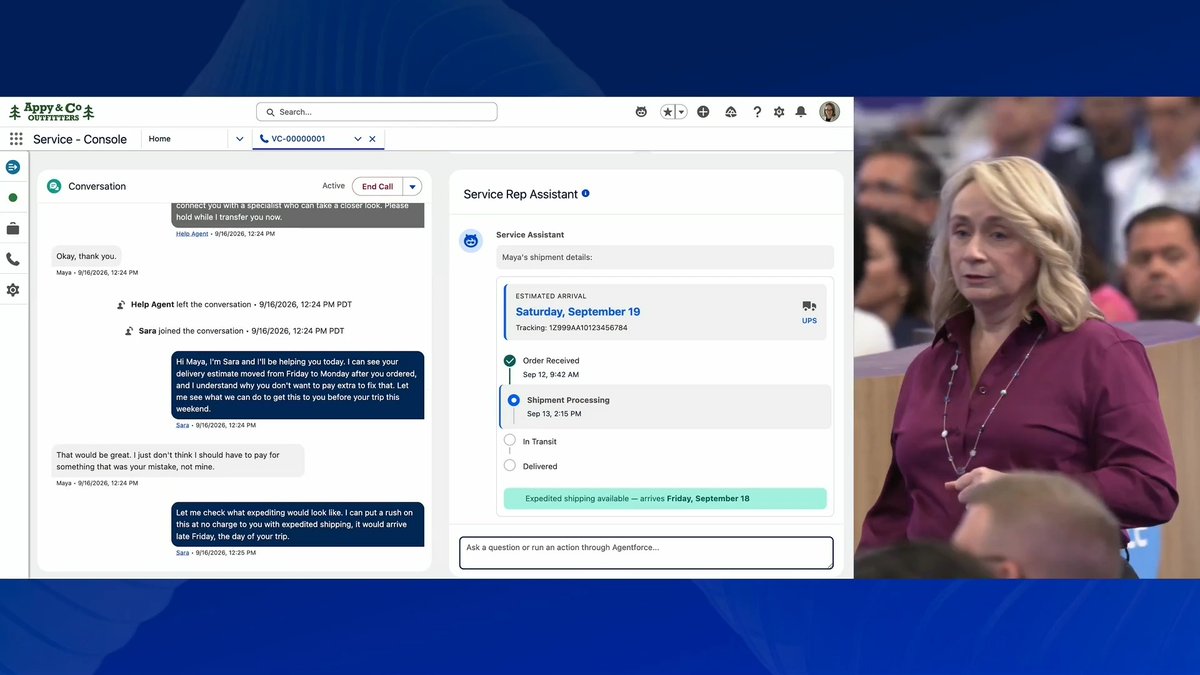This screenshot has height=675, width=1200.
Task: Select the Delivered step marker
Action: click(510, 465)
